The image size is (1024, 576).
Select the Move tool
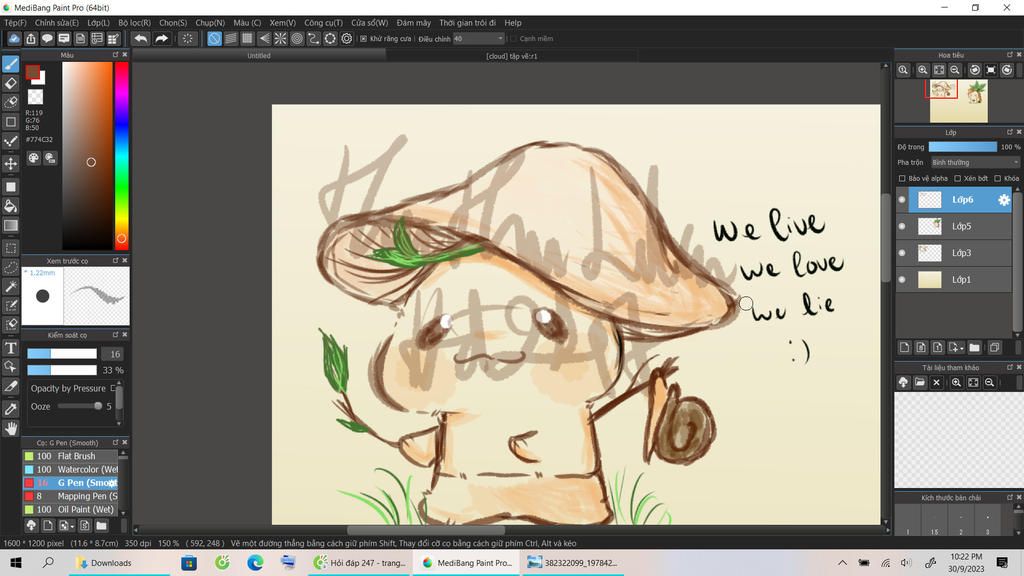[11, 163]
